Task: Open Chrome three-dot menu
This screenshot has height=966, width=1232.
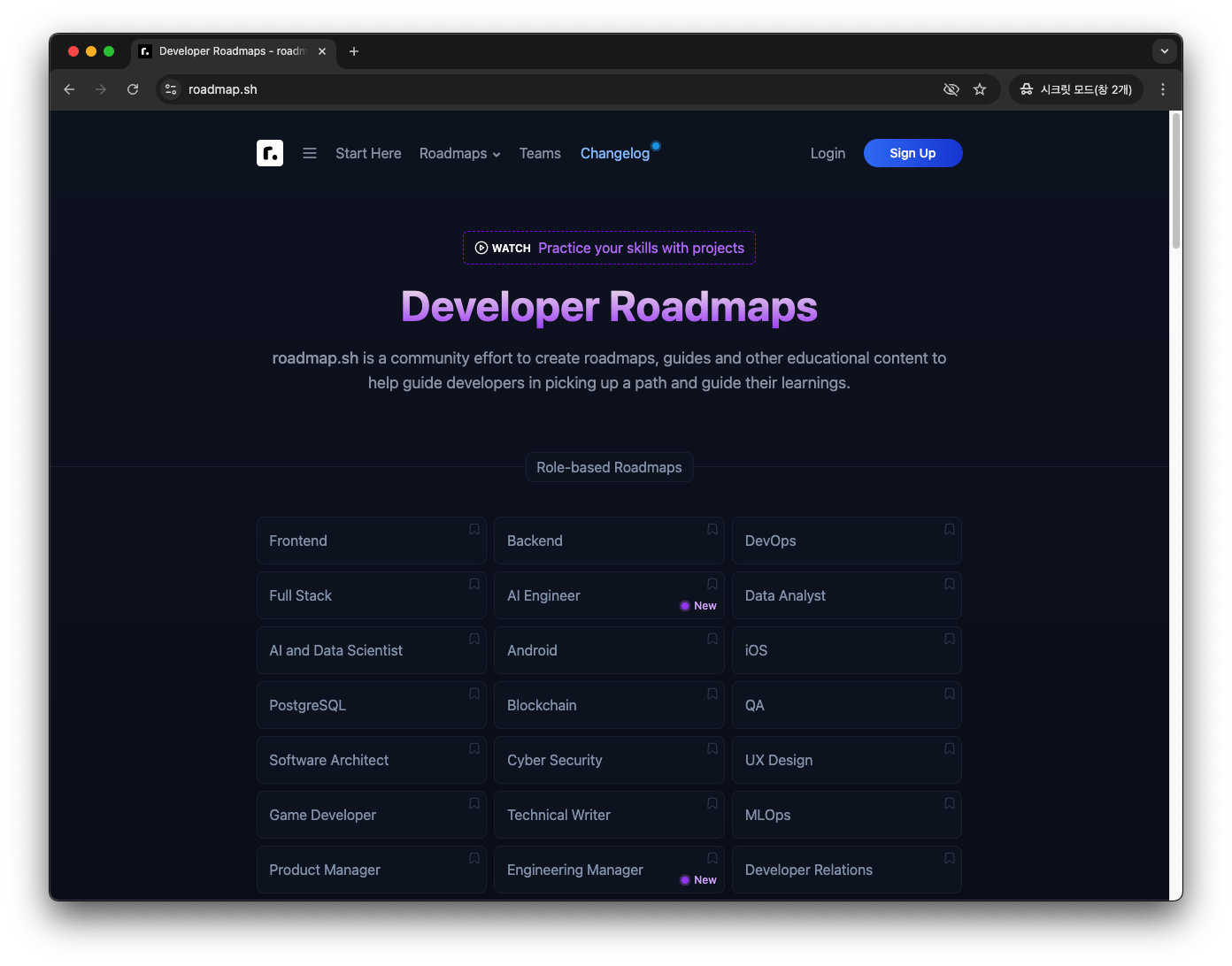Action: (1163, 89)
